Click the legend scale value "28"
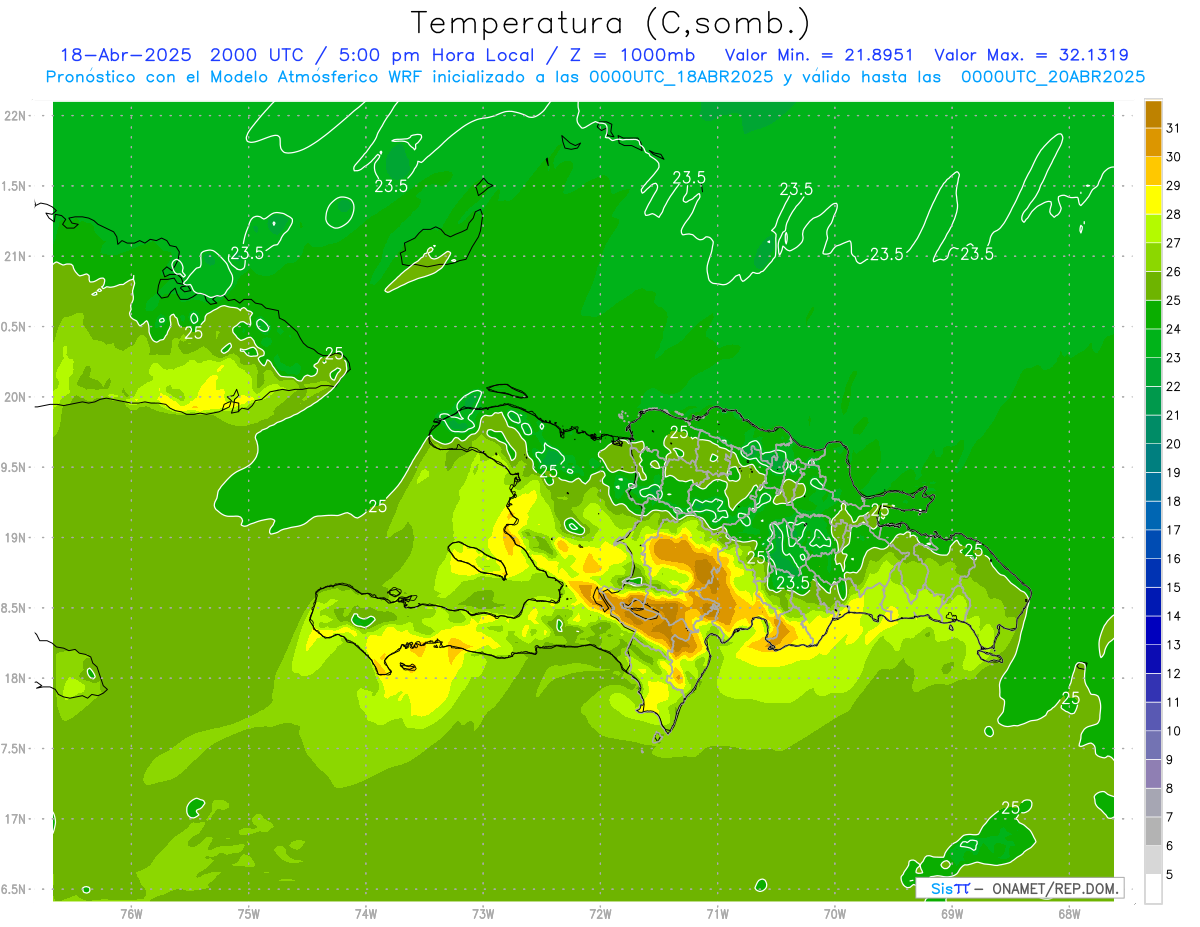 pyautogui.click(x=1173, y=214)
